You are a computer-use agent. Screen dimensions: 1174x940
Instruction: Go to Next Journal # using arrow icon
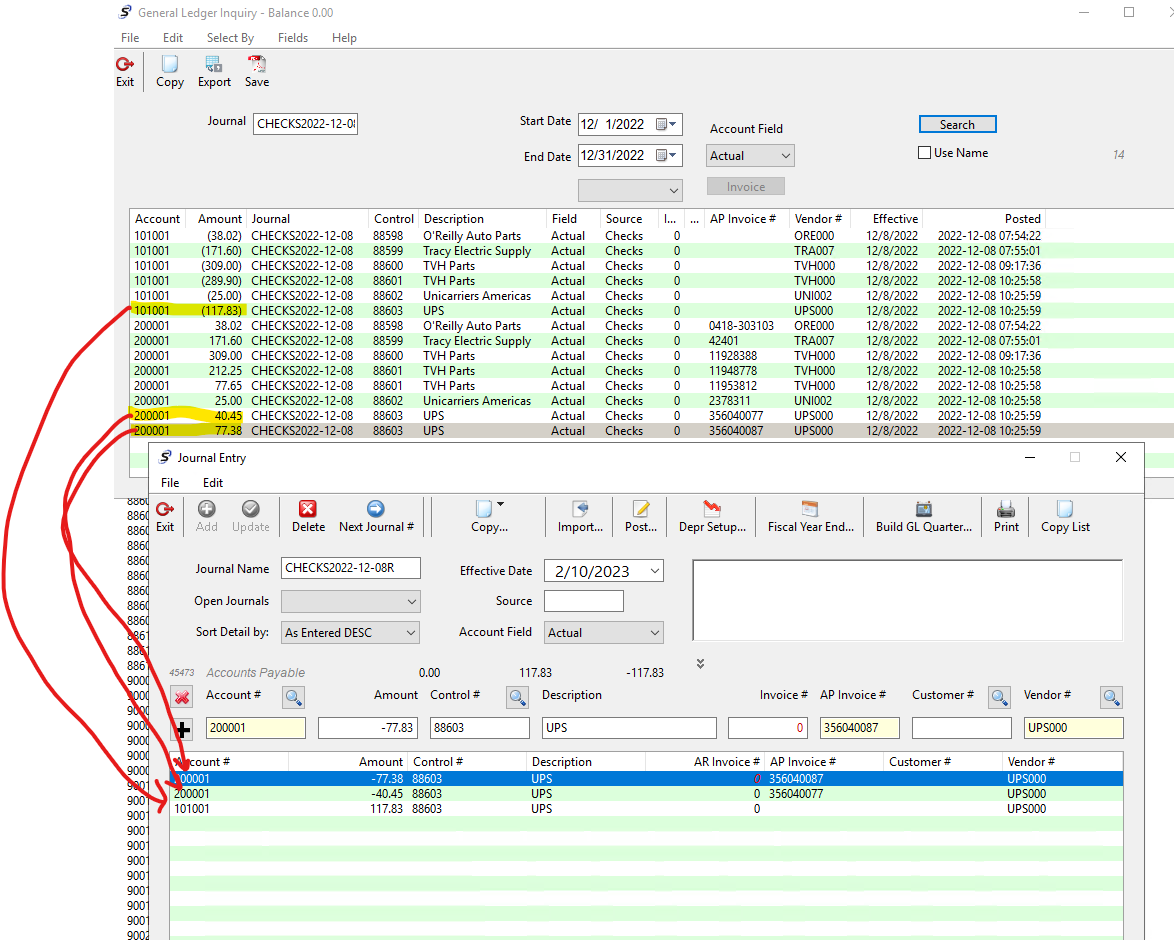click(x=376, y=509)
